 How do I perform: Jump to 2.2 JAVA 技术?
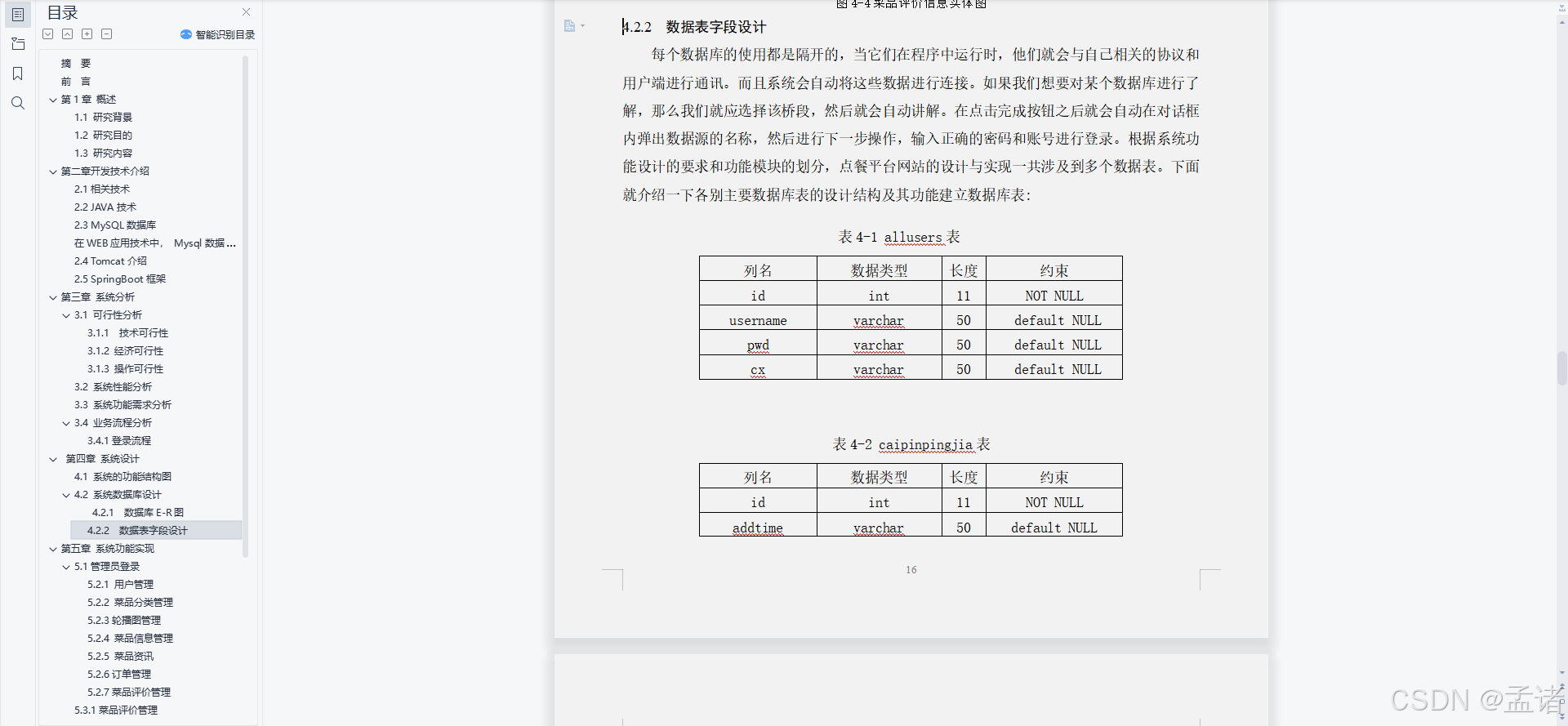click(x=105, y=207)
